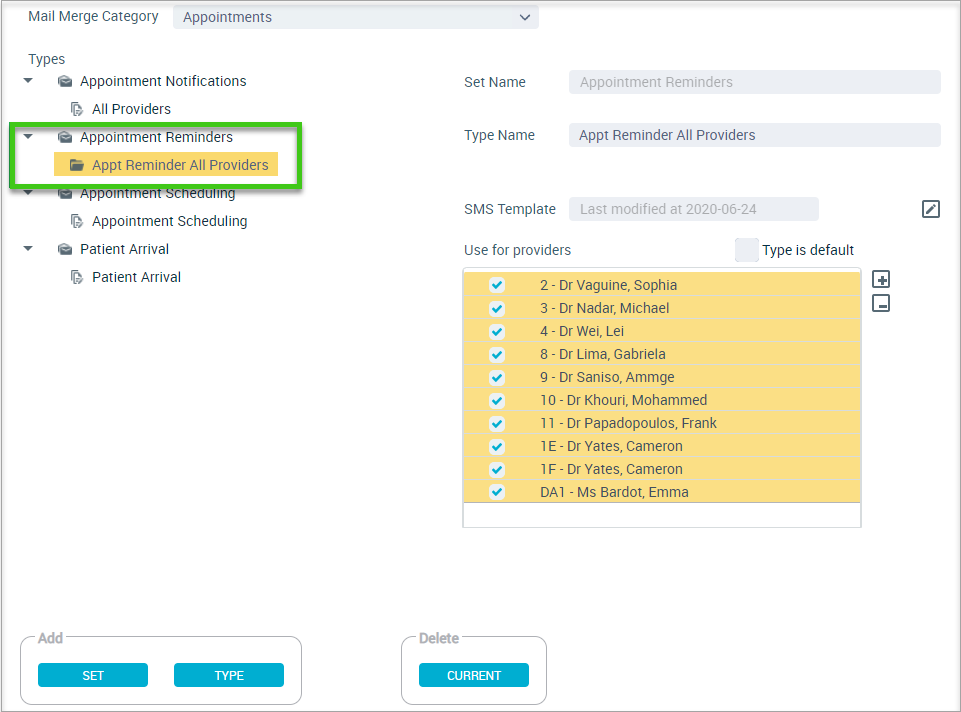This screenshot has width=961, height=712.
Task: Collapse the Appointment Reminders set
Action: (x=28, y=136)
